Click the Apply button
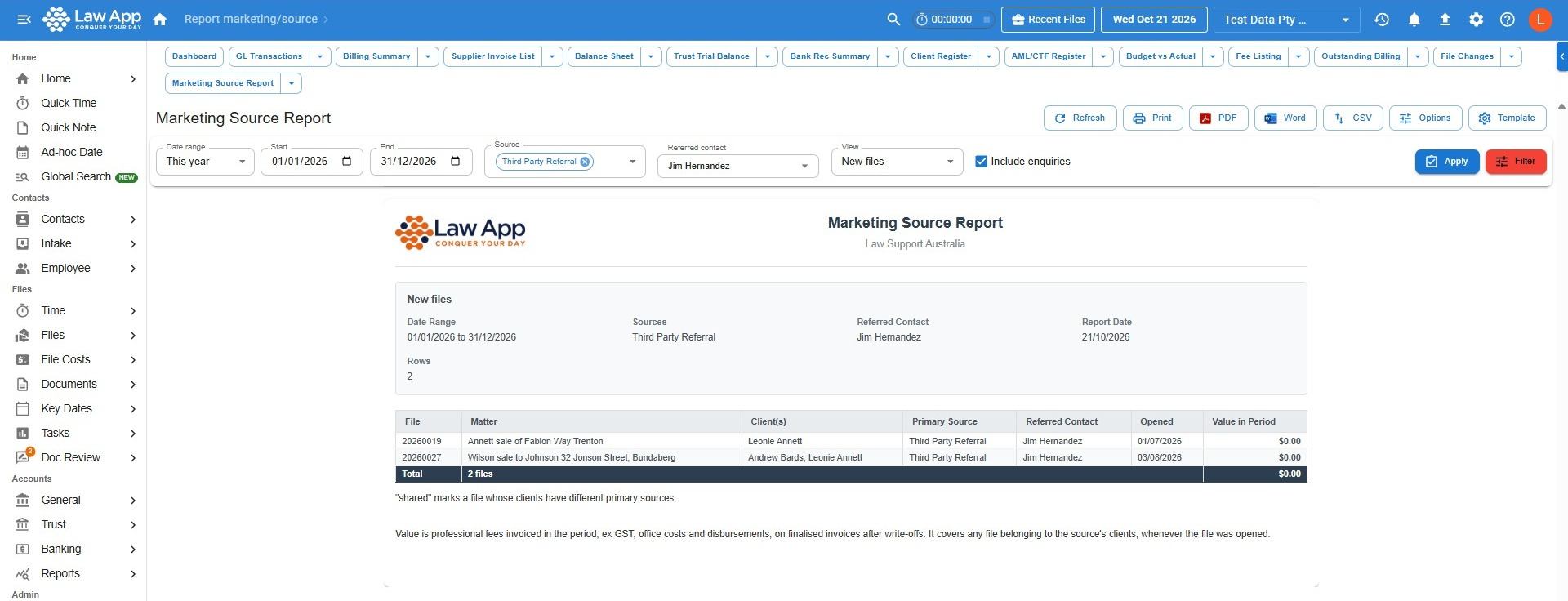1568x601 pixels. tap(1446, 162)
